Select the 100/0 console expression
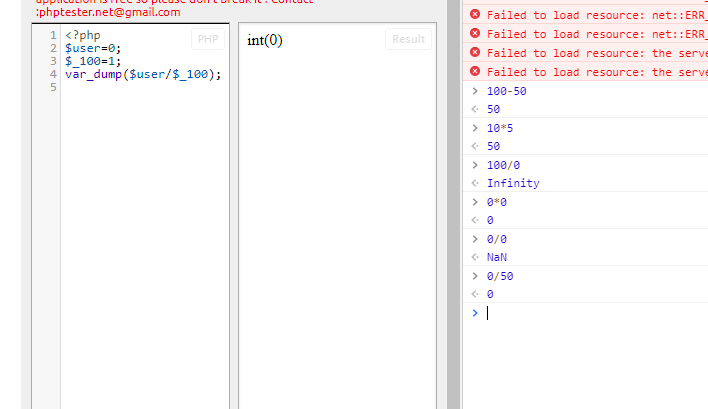This screenshot has height=409, width=708. tap(503, 165)
